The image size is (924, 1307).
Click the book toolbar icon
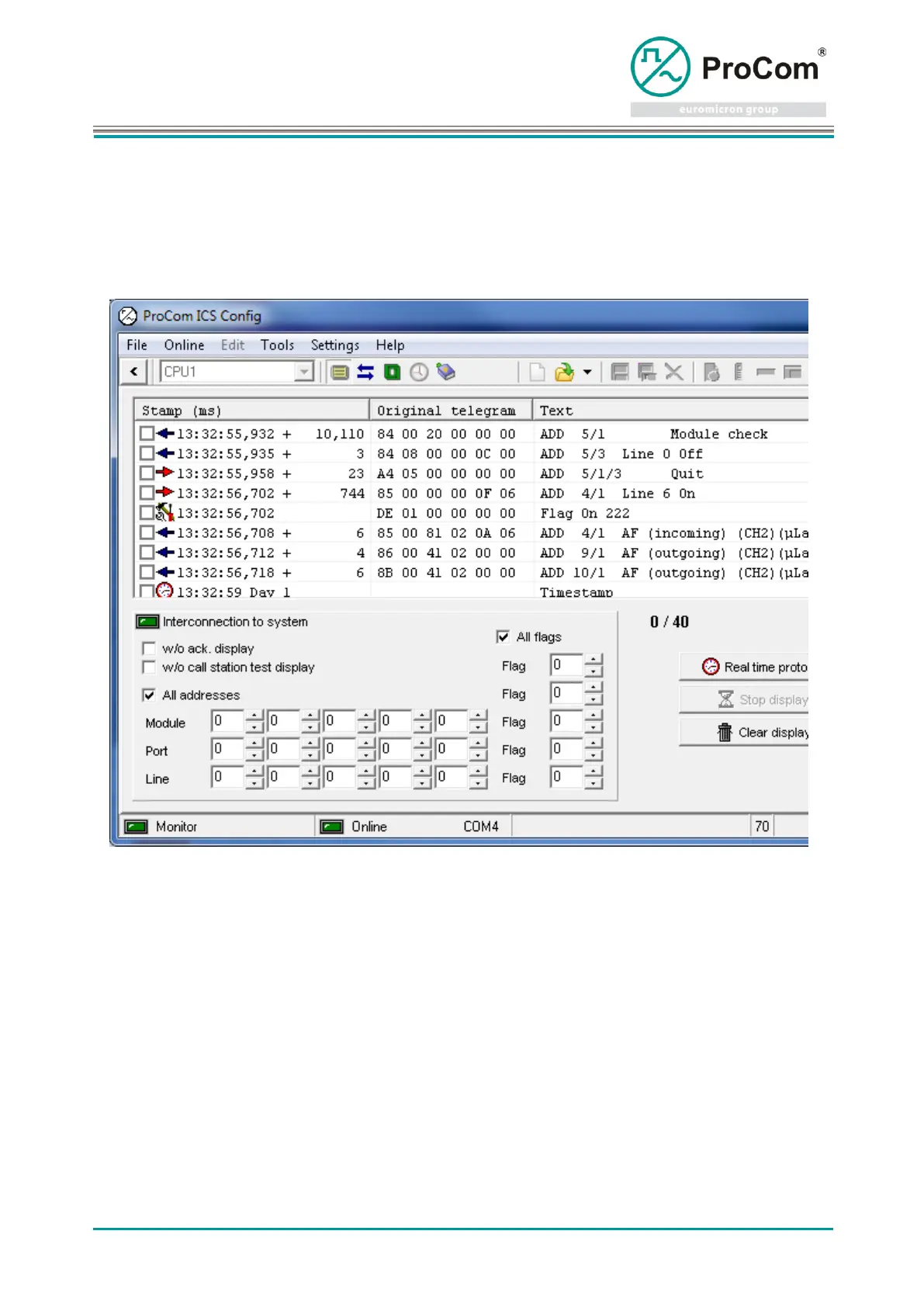pyautogui.click(x=446, y=373)
